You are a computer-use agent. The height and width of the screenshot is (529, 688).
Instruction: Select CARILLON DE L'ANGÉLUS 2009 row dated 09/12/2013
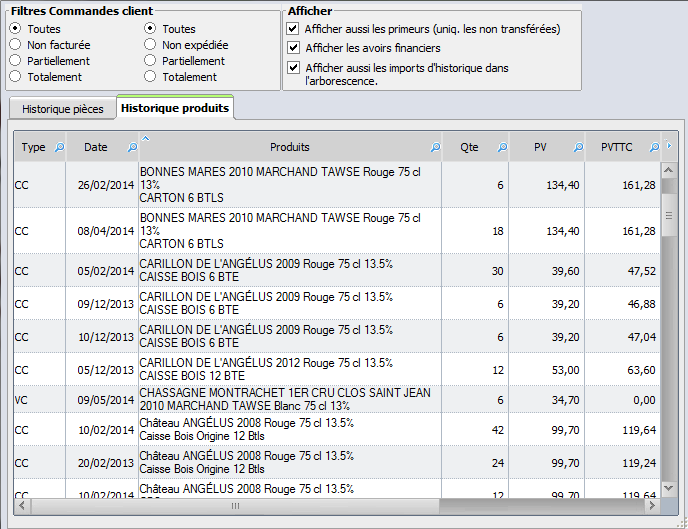[337, 304]
